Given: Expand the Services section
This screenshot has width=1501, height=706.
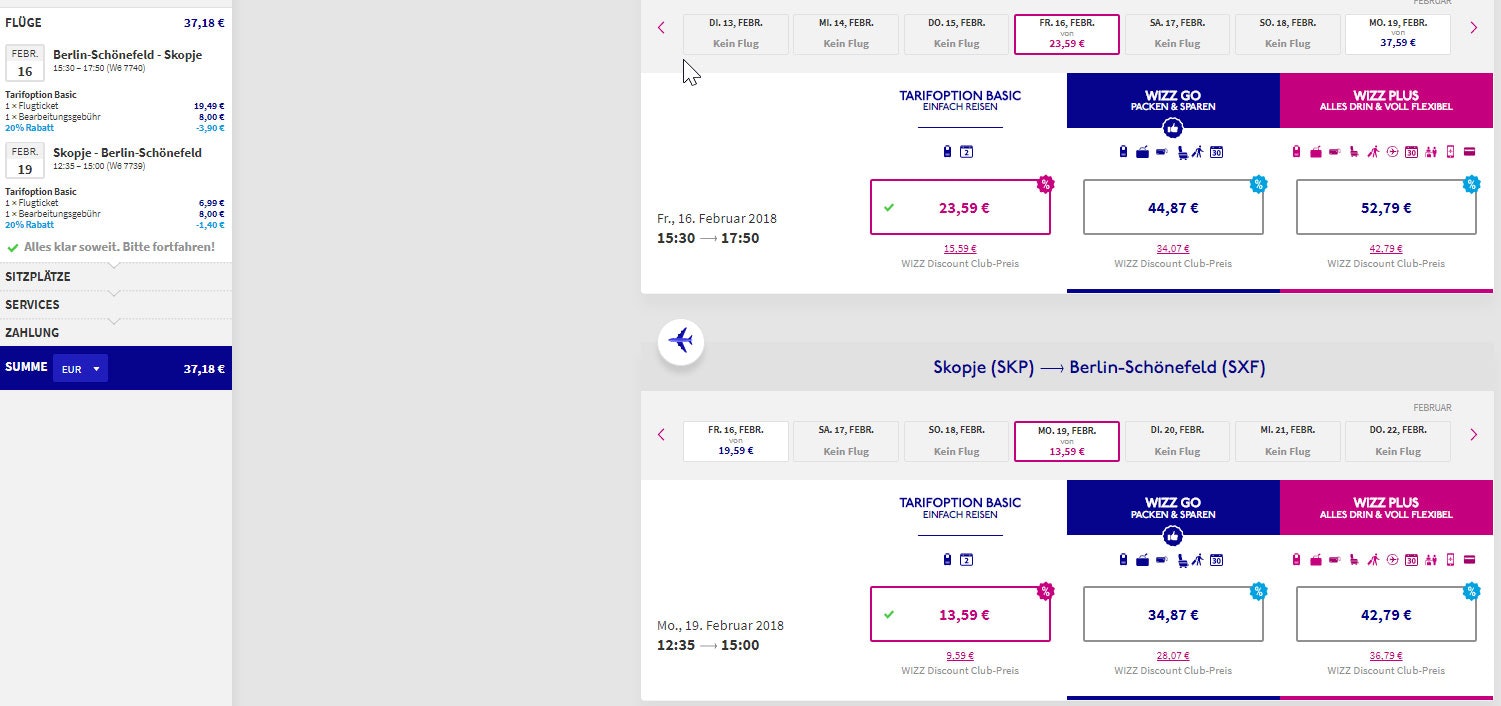Looking at the screenshot, I should click(x=32, y=305).
